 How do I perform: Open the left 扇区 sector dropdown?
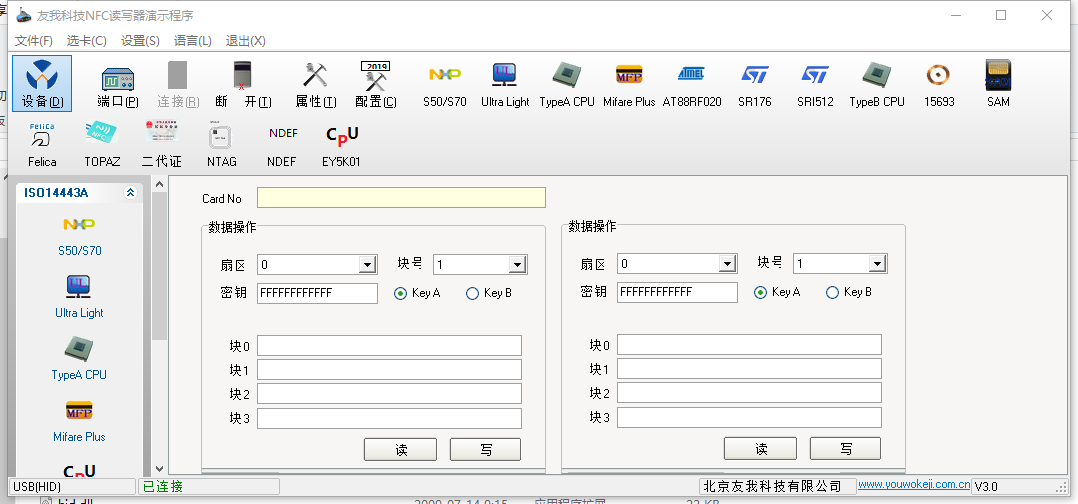point(368,265)
